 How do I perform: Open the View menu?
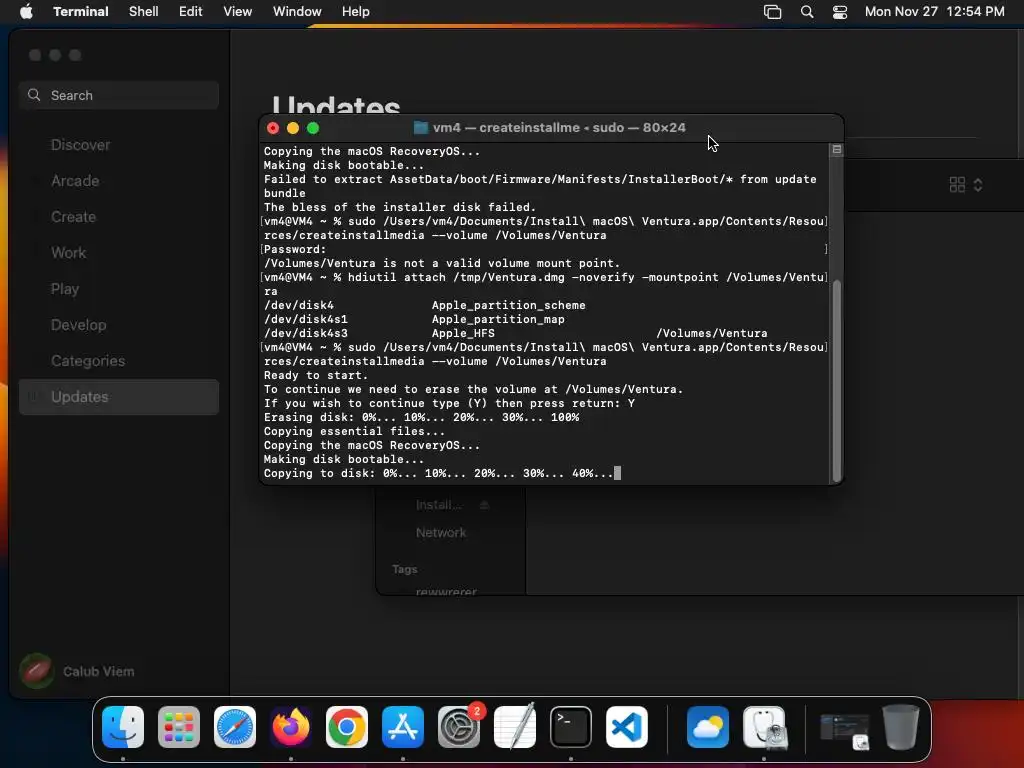tap(238, 11)
